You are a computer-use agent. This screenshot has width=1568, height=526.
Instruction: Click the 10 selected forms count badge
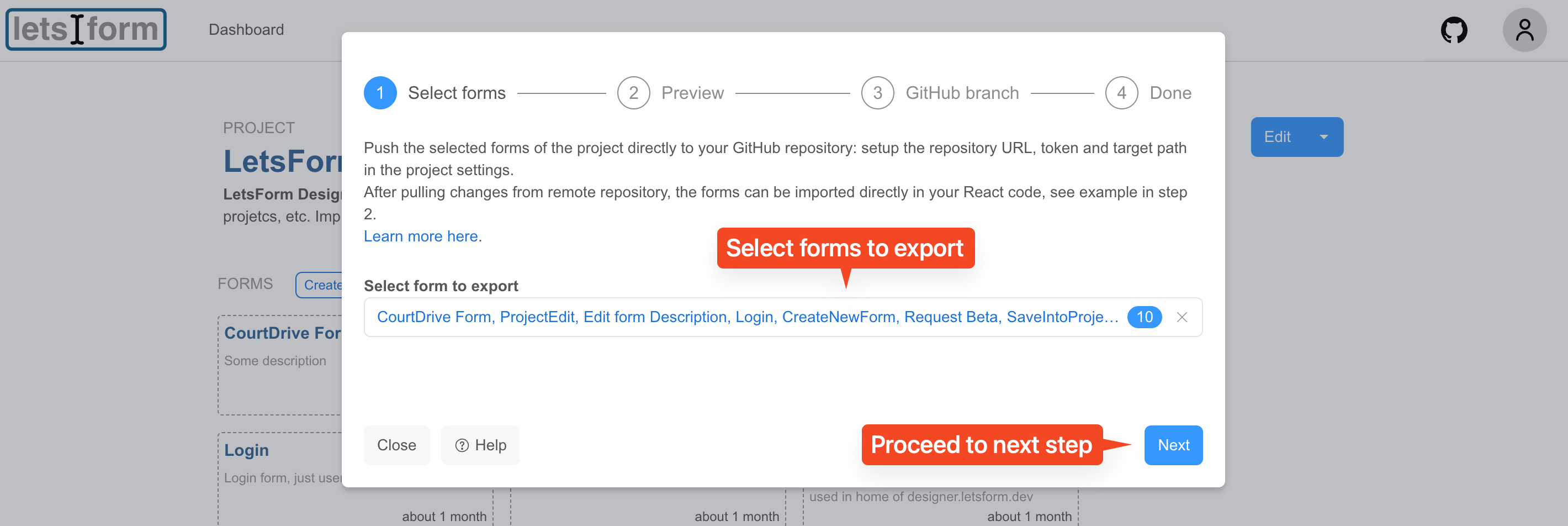[x=1145, y=317]
